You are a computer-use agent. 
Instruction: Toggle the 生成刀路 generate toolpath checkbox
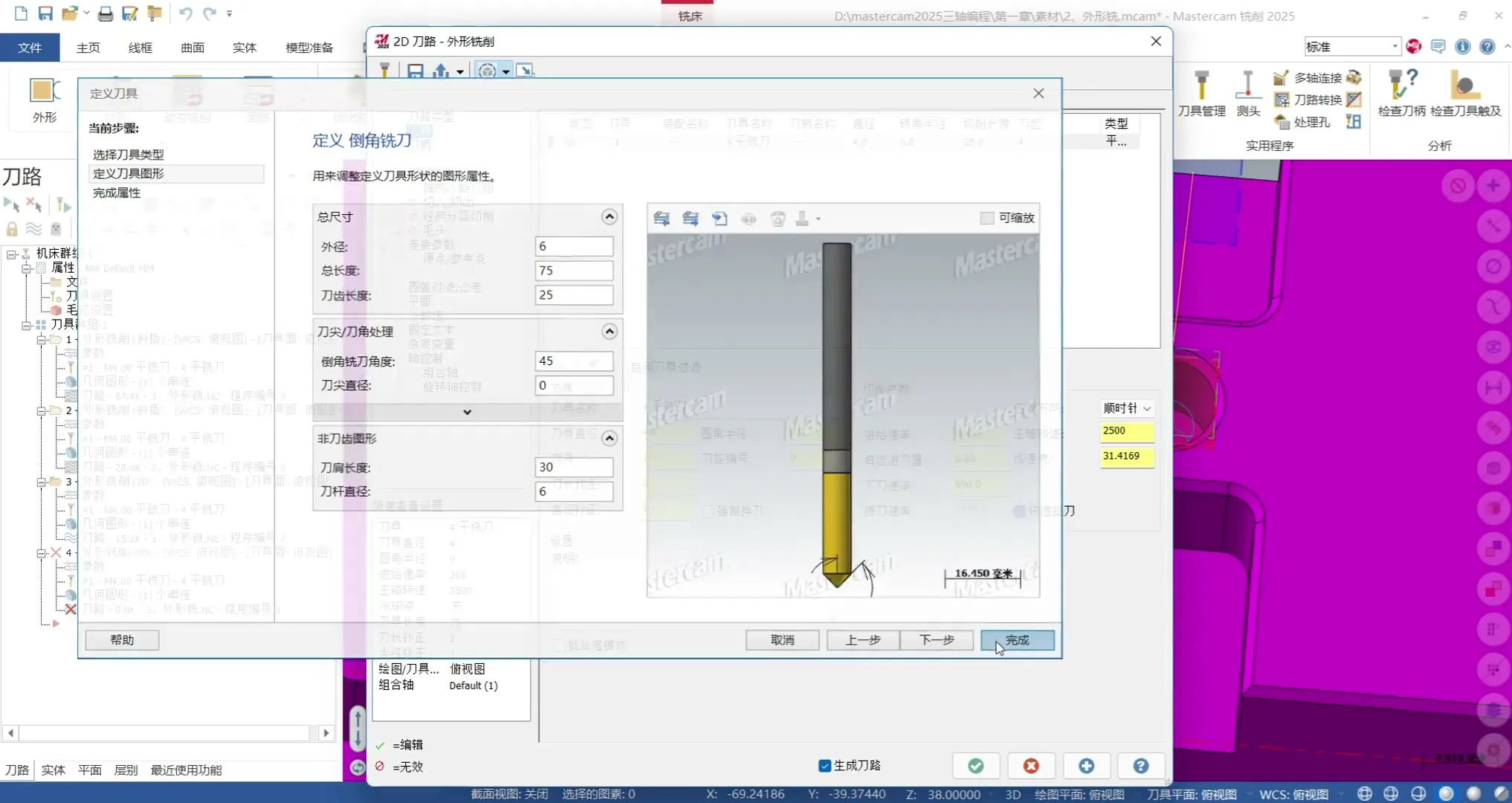tap(824, 766)
